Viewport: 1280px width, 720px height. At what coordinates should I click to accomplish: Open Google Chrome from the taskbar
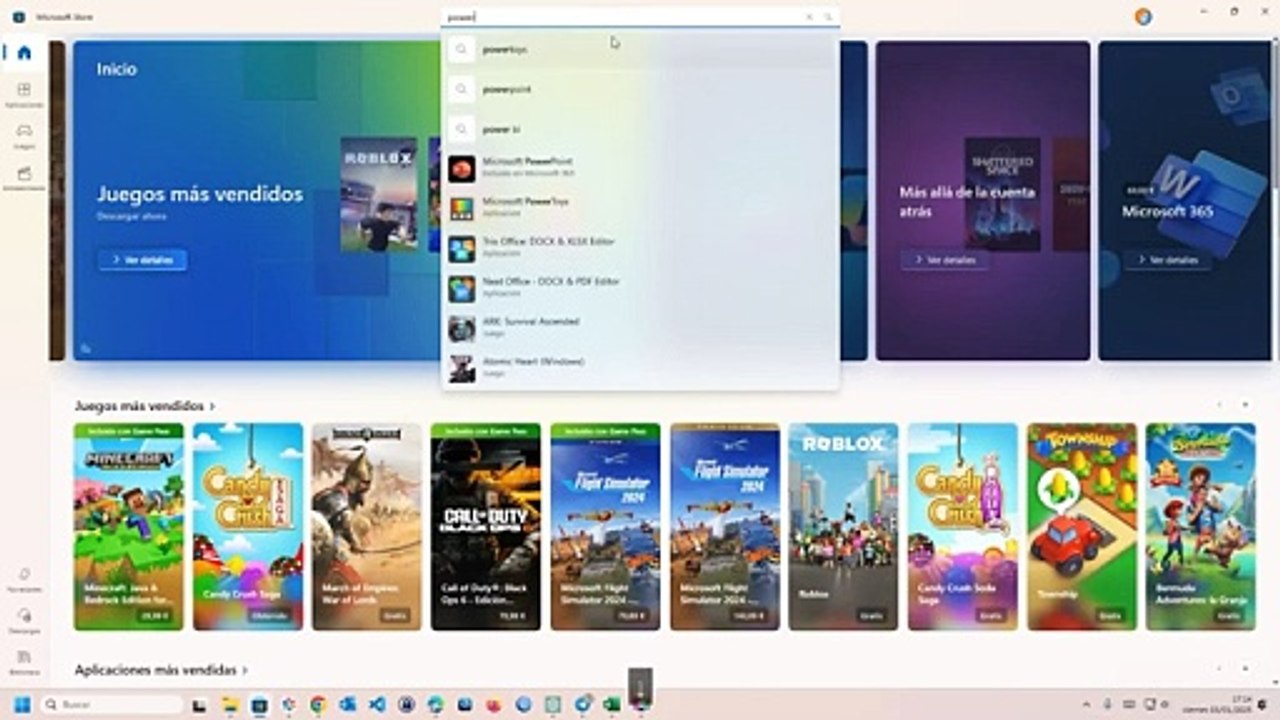click(318, 705)
